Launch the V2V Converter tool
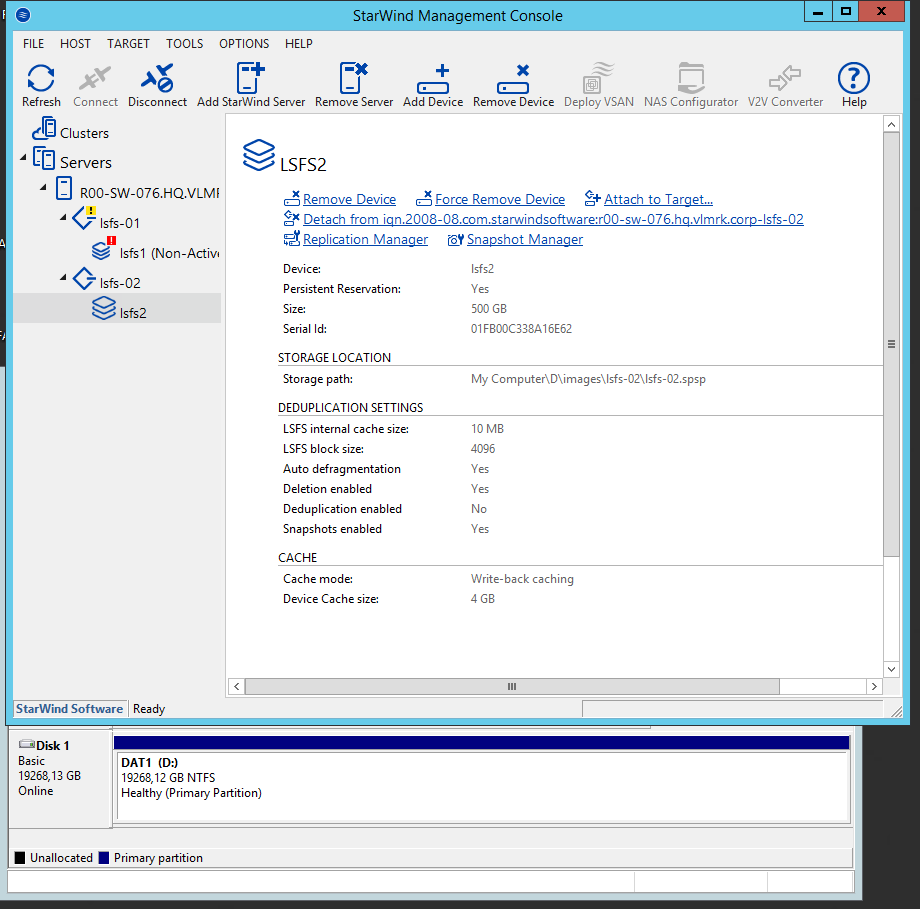Screen dimensions: 920x909 [785, 77]
